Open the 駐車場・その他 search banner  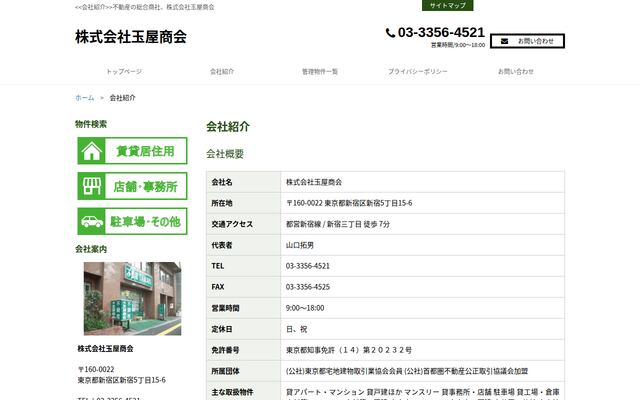point(132,221)
